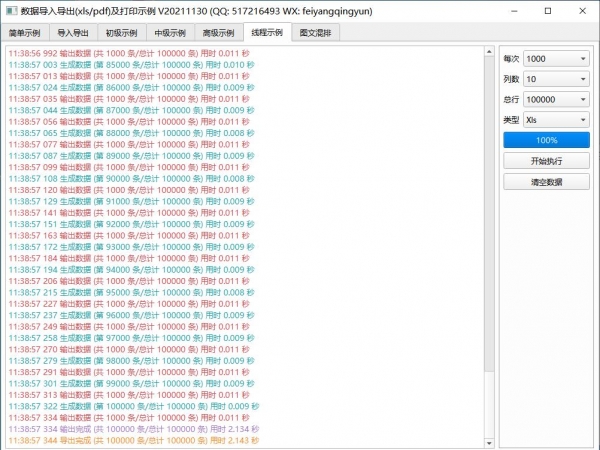Switch to the 简单示例 tab

tap(26, 33)
